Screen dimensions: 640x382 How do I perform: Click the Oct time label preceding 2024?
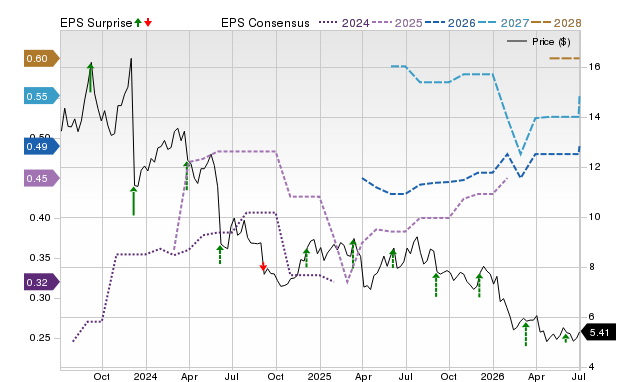click(102, 376)
